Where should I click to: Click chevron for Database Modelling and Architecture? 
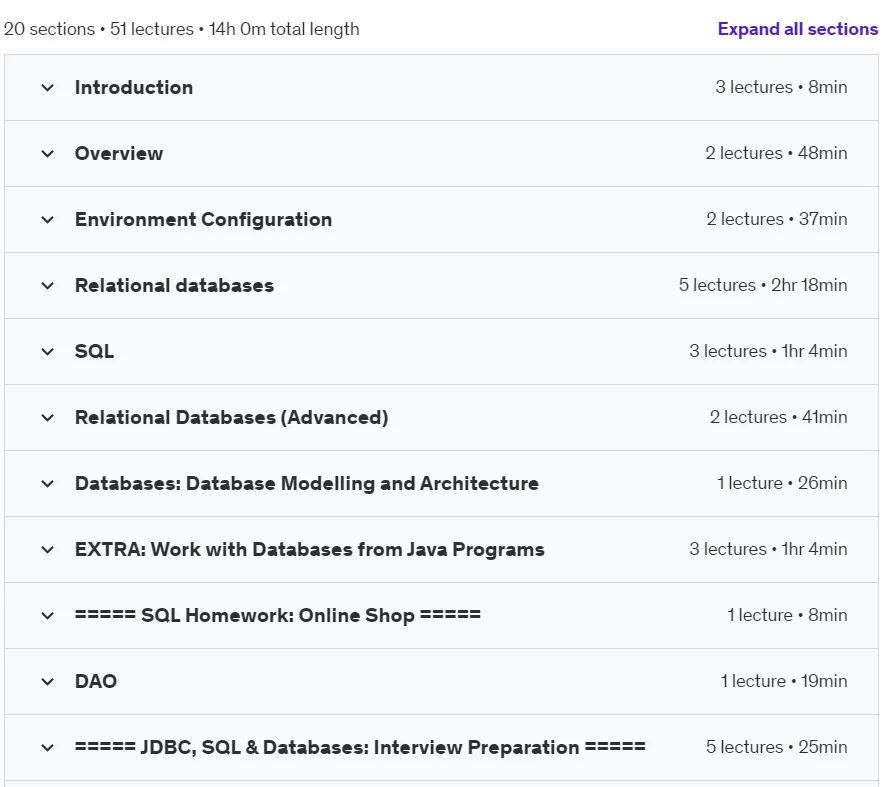48,484
